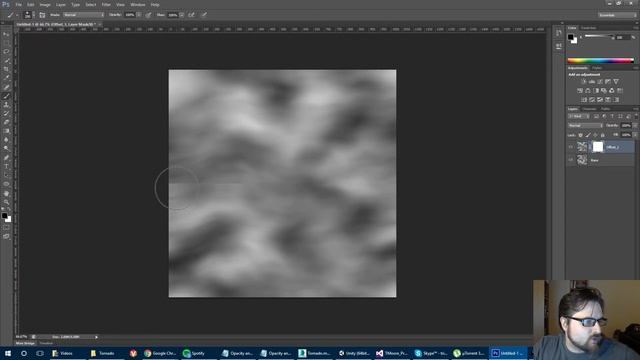Open the Window menu
This screenshot has width=640, height=360.
click(138, 4)
